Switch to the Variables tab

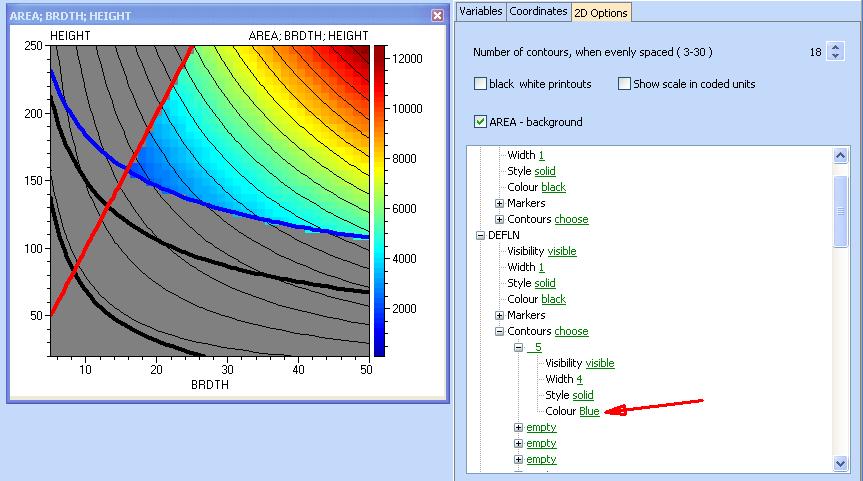pos(480,12)
